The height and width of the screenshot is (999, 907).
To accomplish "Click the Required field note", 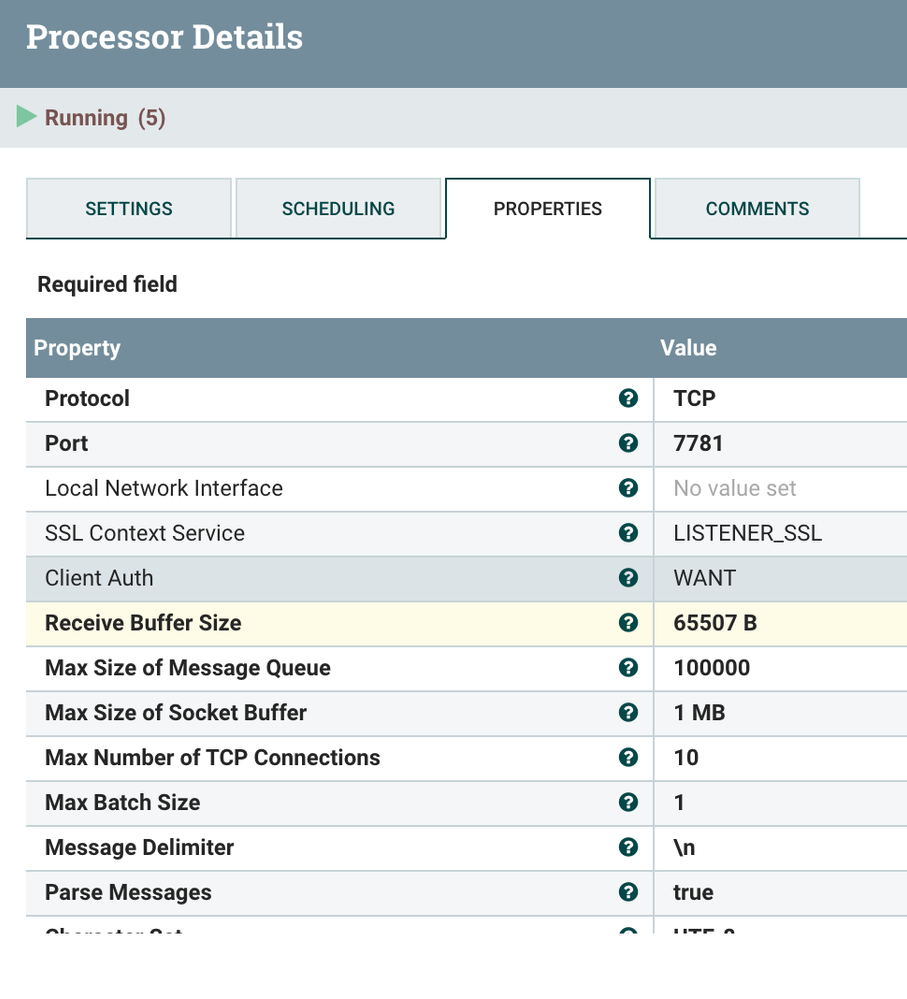I will pyautogui.click(x=107, y=284).
